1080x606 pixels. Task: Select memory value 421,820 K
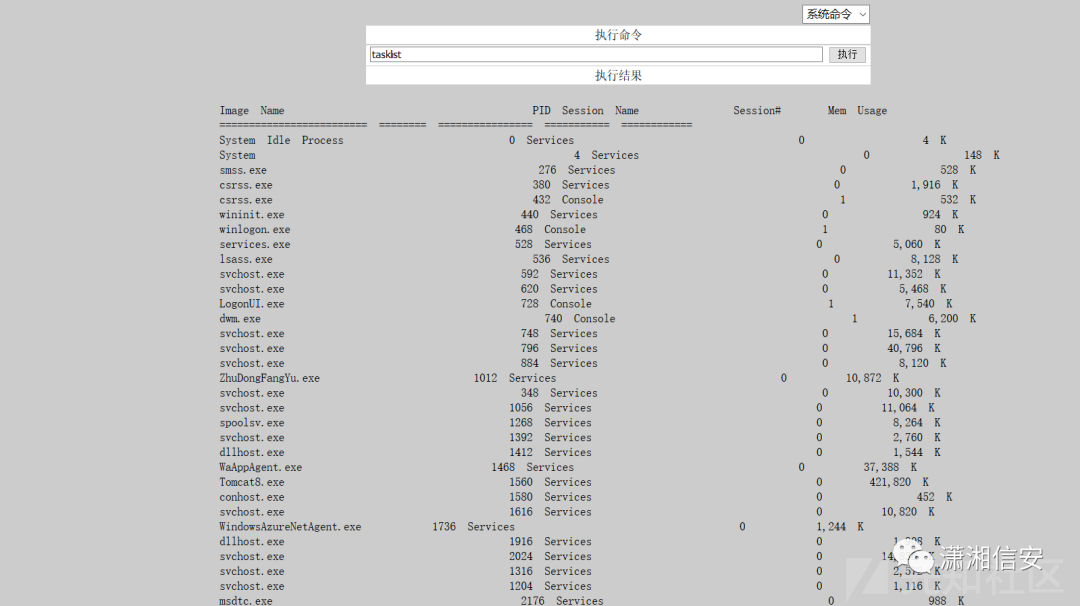[x=899, y=482]
